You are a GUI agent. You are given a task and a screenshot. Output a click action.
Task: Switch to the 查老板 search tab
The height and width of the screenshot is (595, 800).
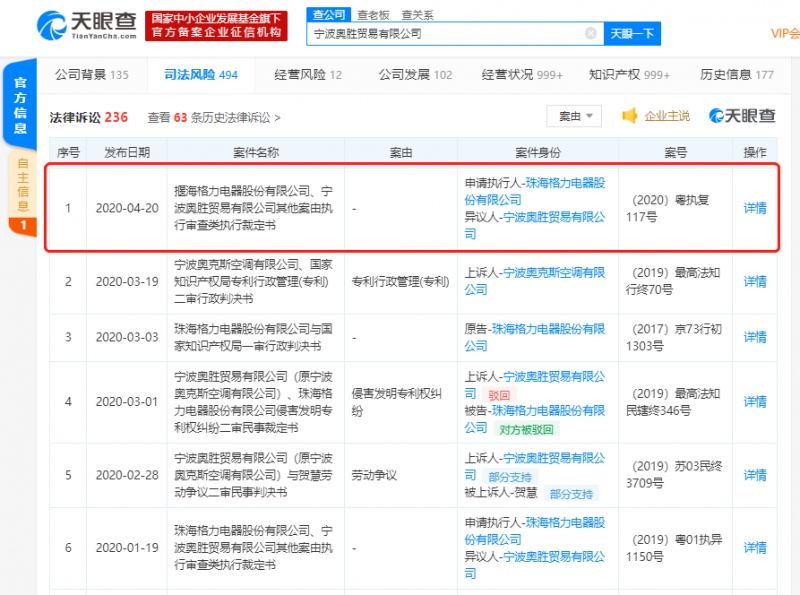pos(373,15)
